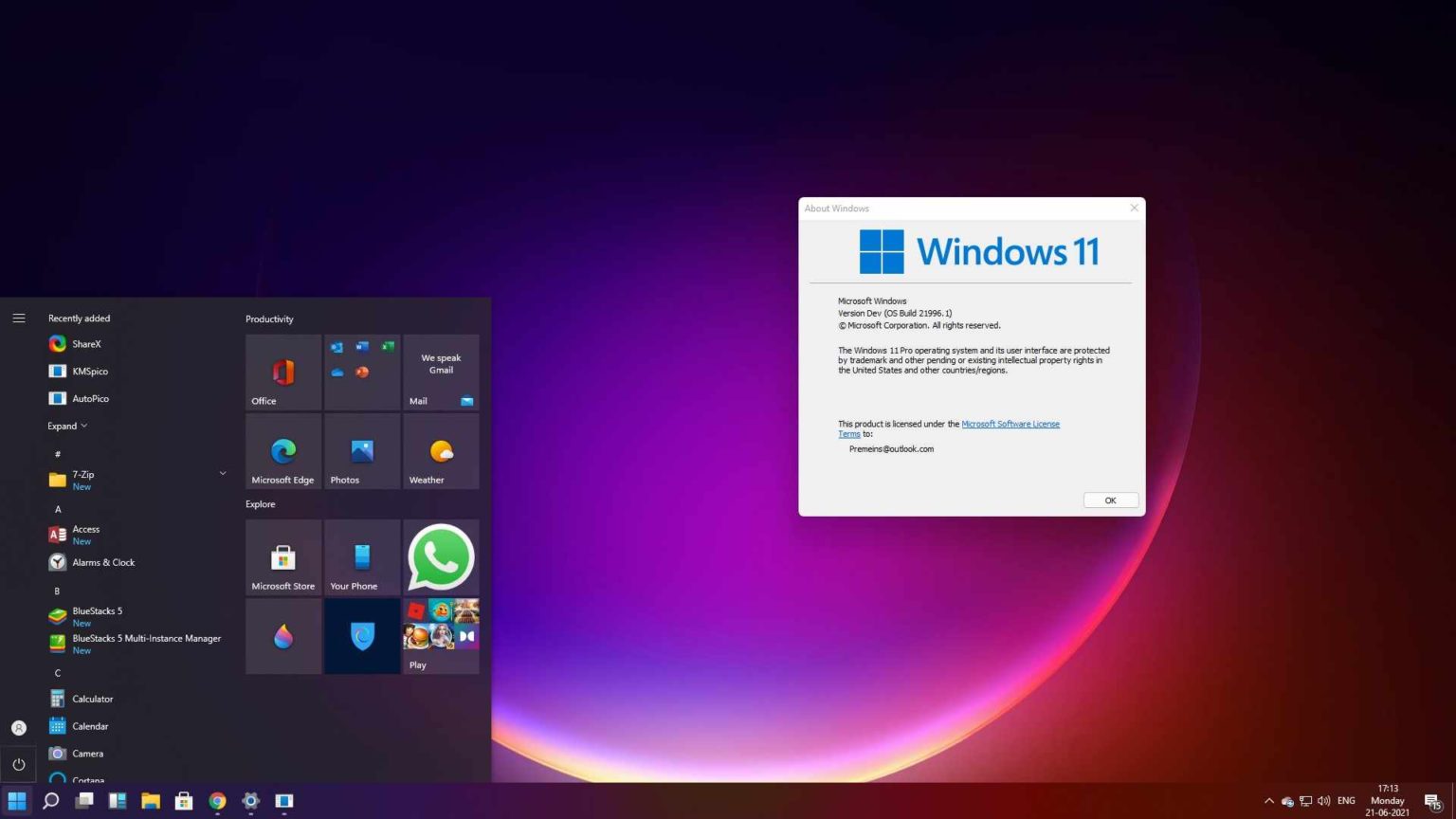This screenshot has height=819, width=1456.
Task: Click OK in the About Windows dialog
Action: pos(1109,500)
